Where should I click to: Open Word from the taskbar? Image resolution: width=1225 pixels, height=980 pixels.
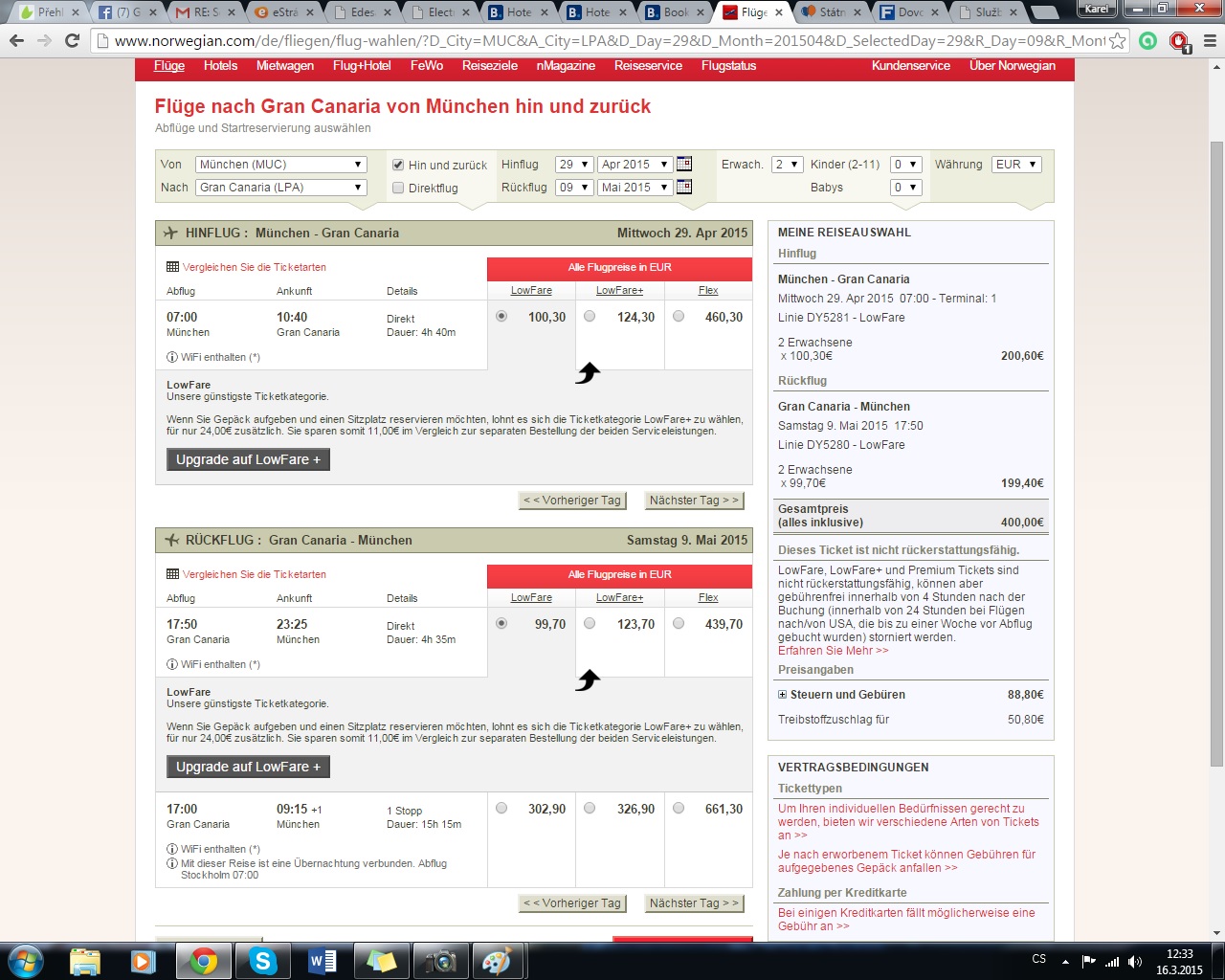pos(322,961)
